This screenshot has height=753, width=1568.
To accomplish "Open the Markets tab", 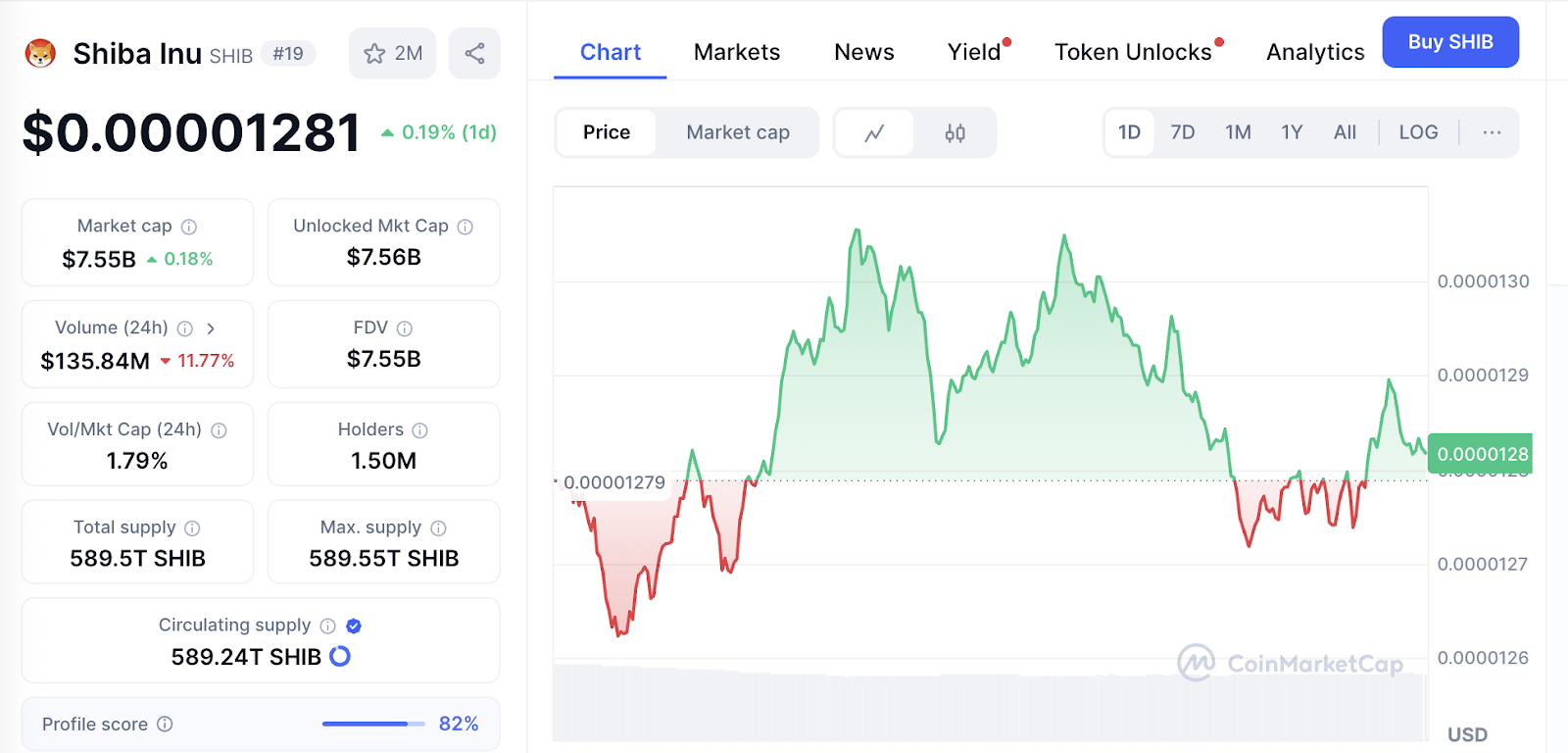I will click(737, 52).
